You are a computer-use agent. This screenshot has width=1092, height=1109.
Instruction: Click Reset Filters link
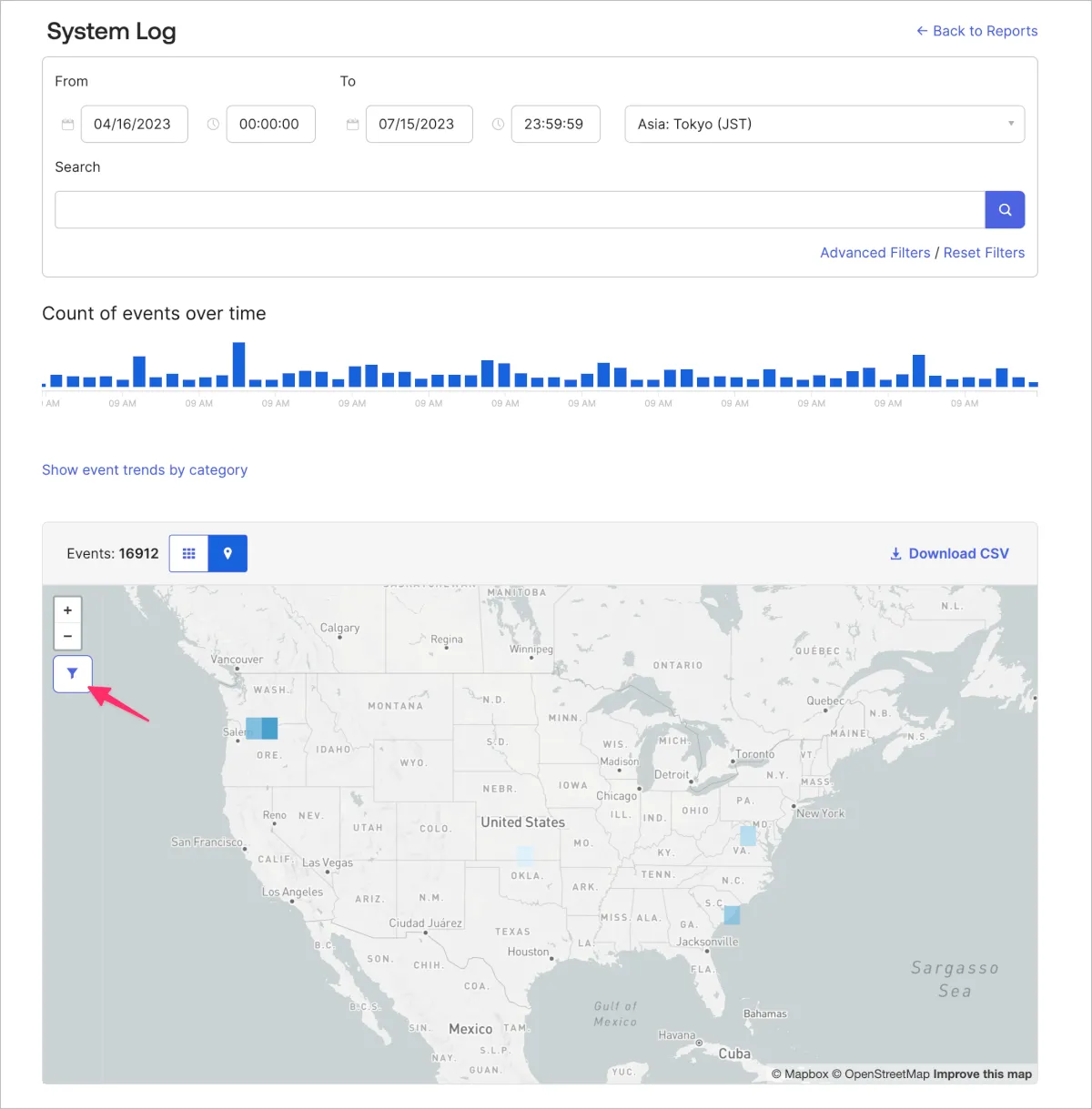click(x=984, y=253)
